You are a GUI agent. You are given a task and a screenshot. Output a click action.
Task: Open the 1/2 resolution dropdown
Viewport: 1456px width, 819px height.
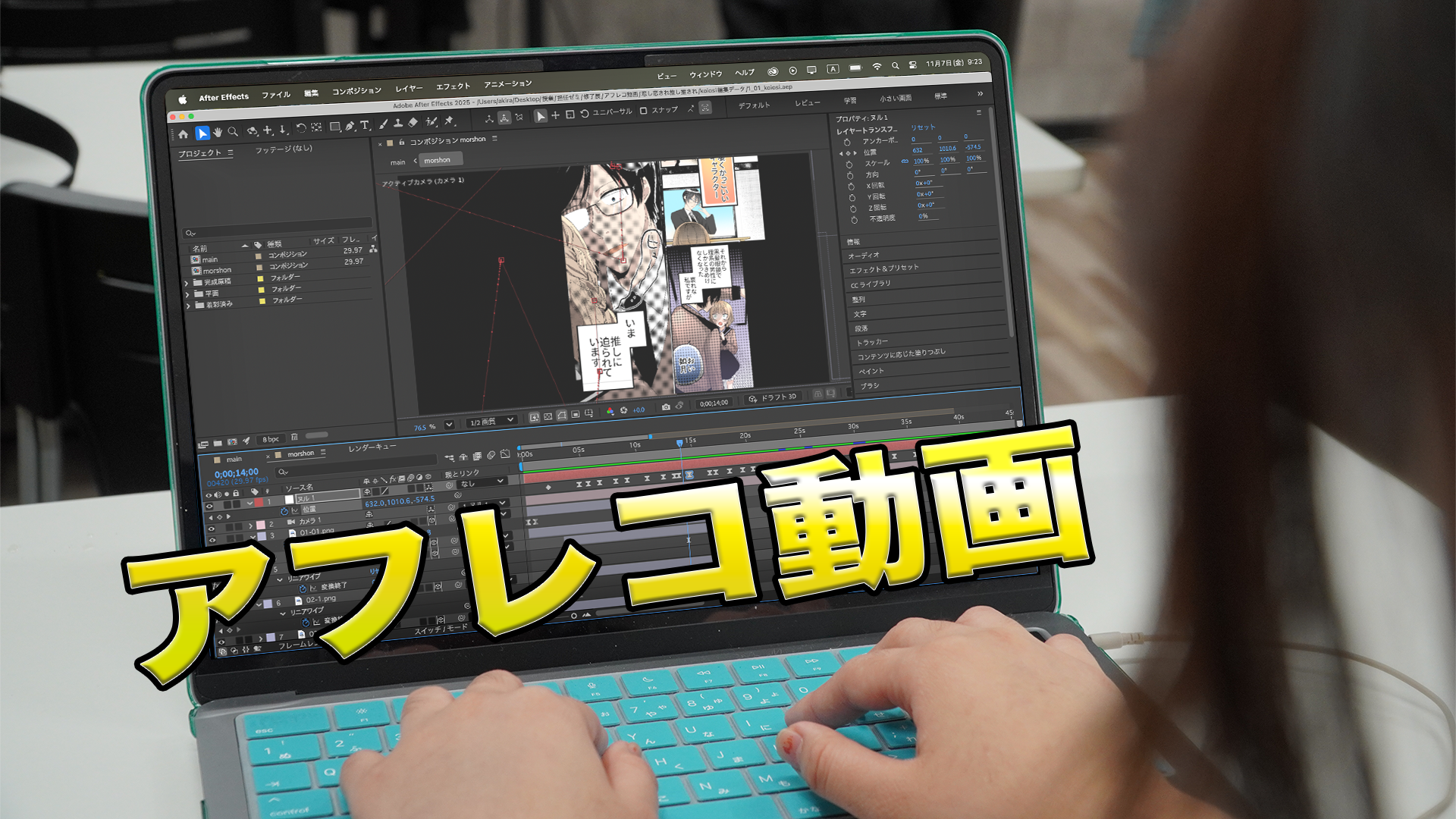point(491,421)
